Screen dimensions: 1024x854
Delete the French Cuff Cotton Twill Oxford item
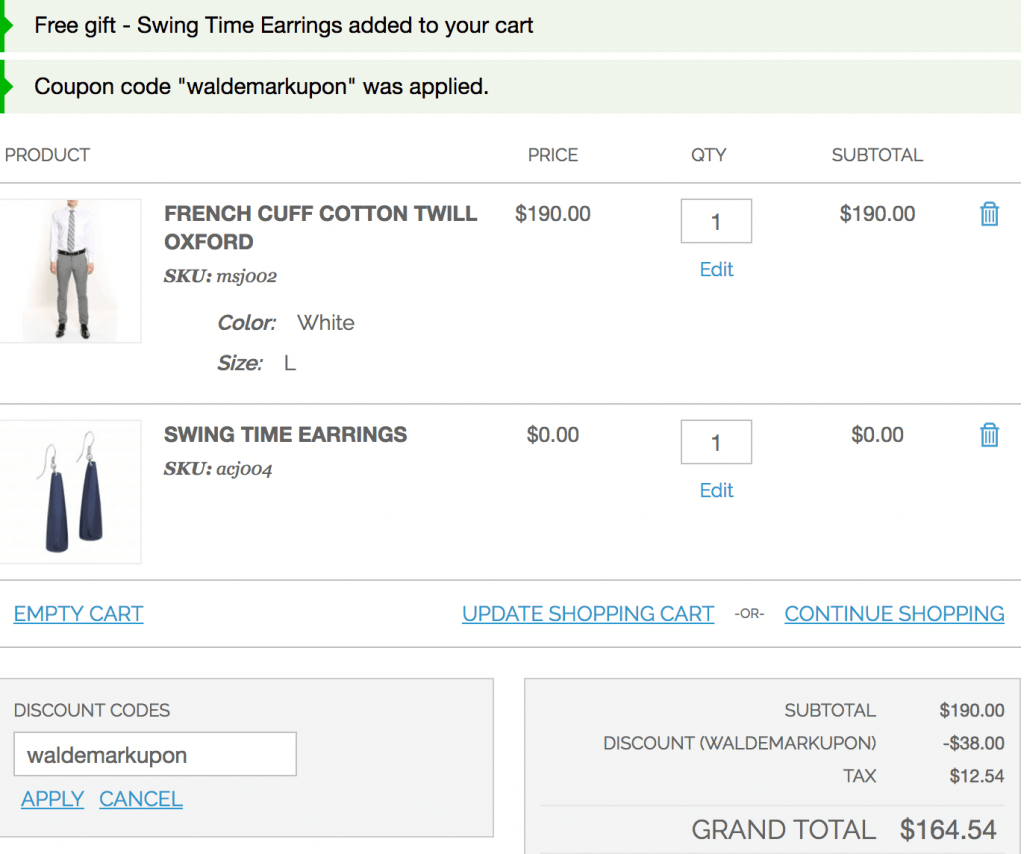coord(989,214)
